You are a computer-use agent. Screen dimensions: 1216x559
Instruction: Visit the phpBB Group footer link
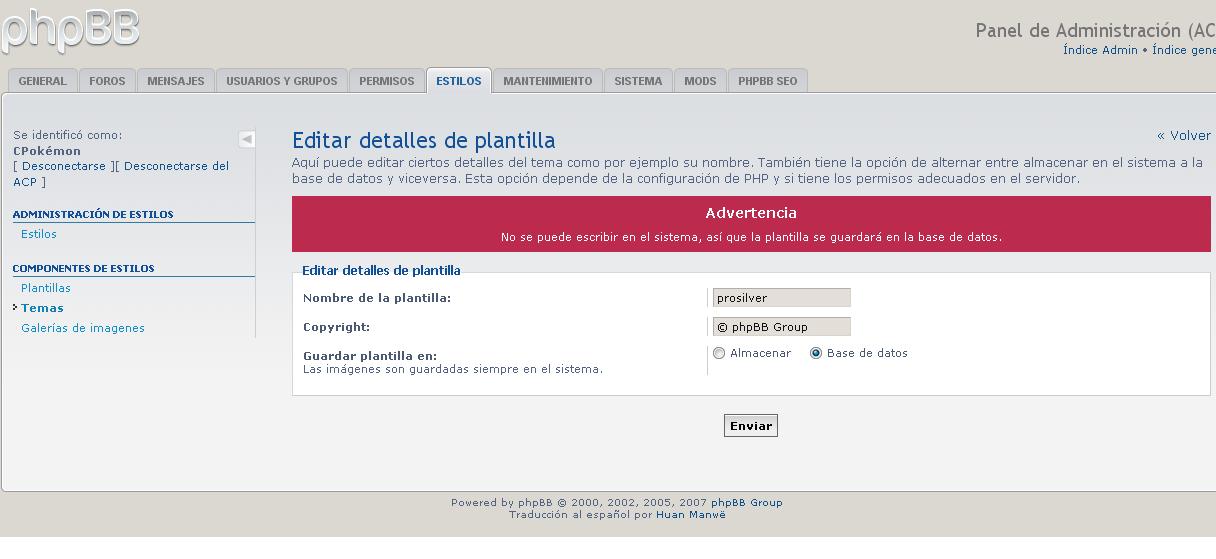point(747,503)
